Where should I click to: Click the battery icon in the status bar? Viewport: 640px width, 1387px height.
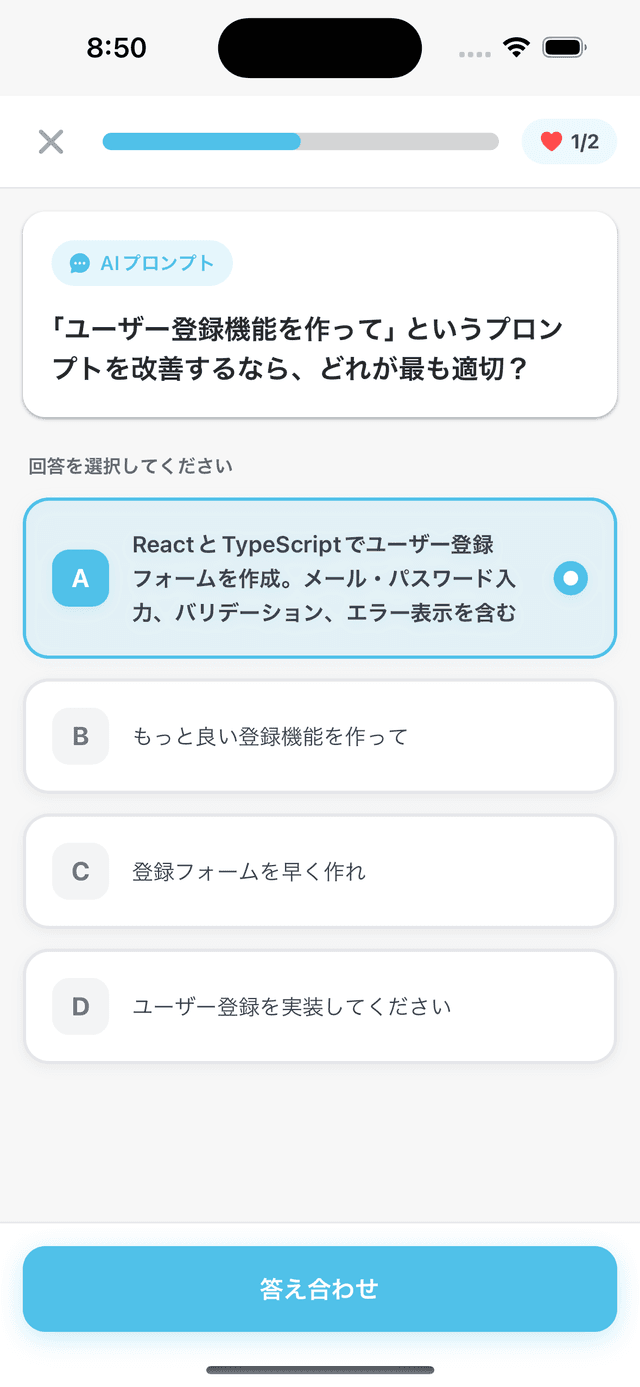(562, 46)
